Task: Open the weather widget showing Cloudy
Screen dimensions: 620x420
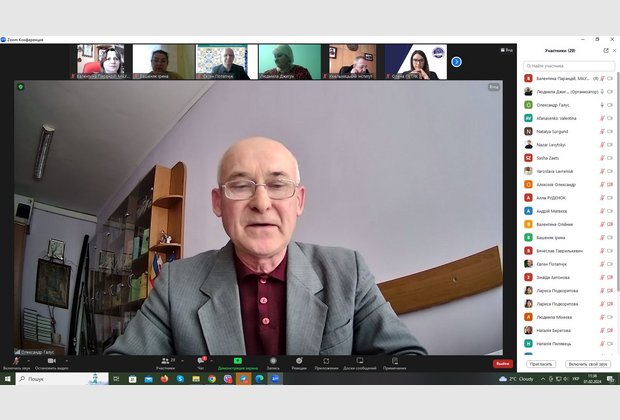Action: coord(516,379)
